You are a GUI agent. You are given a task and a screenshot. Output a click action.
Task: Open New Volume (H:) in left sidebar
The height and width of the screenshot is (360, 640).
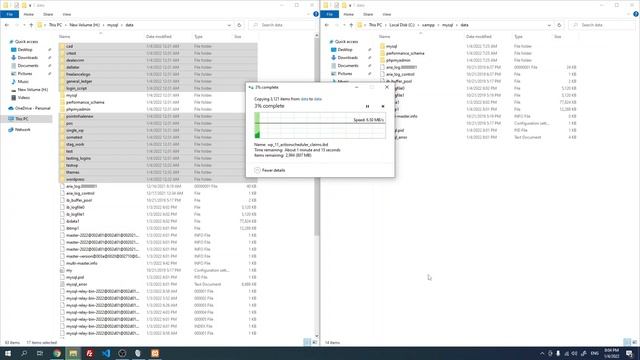(x=32, y=89)
